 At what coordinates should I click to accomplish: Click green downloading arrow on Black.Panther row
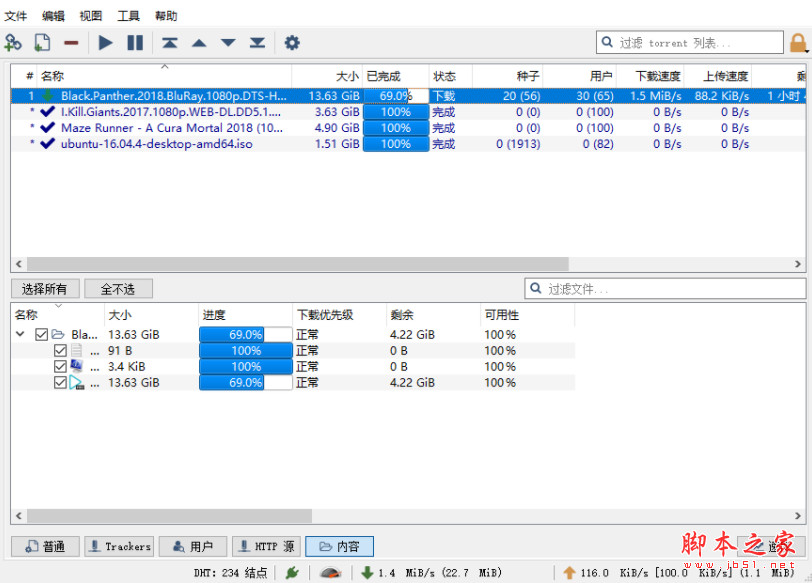[x=48, y=96]
